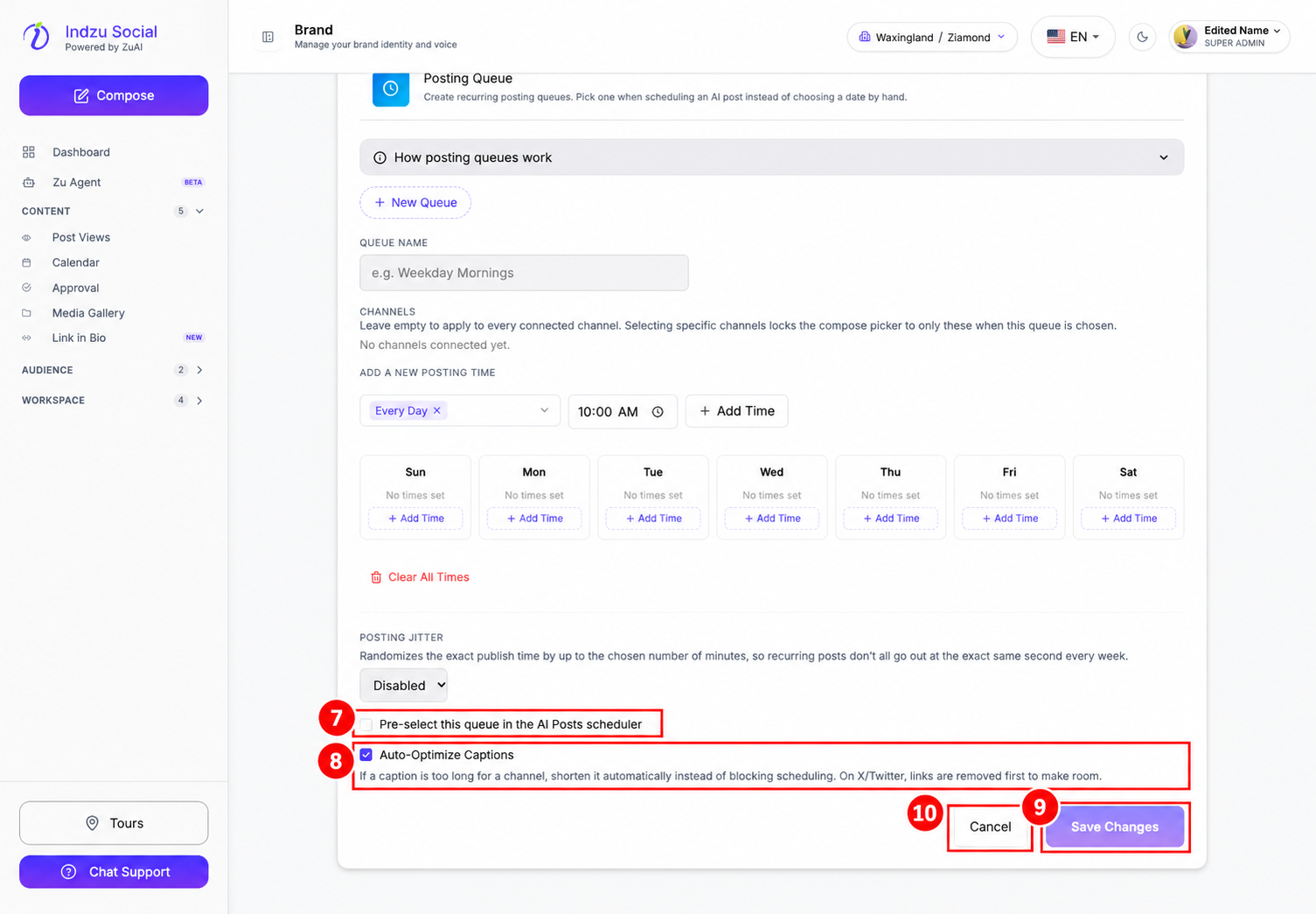The image size is (1316, 914).
Task: Click the info icon beside How posting queues work
Action: 379,158
